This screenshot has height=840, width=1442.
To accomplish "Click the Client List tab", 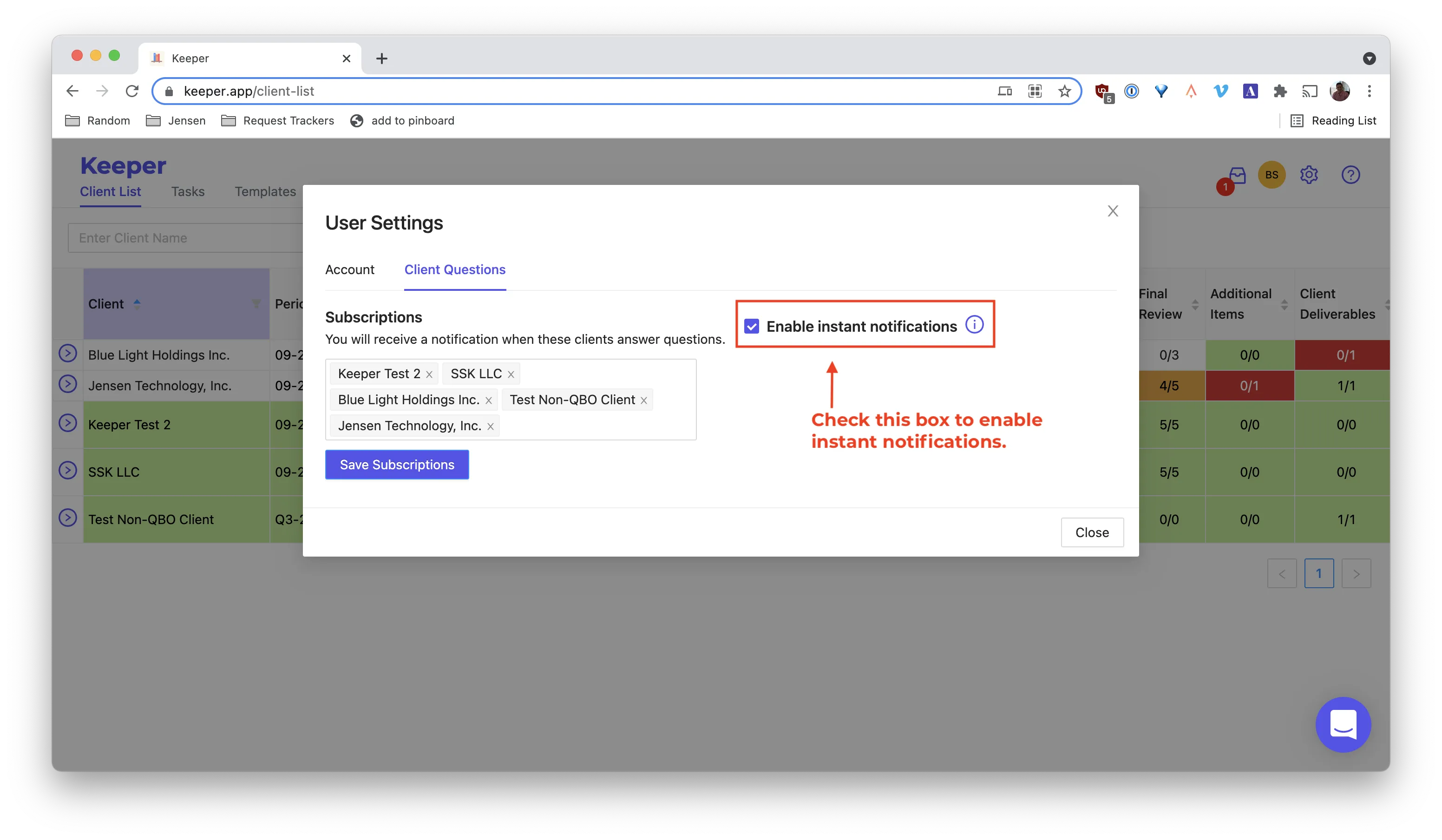I will (x=111, y=192).
